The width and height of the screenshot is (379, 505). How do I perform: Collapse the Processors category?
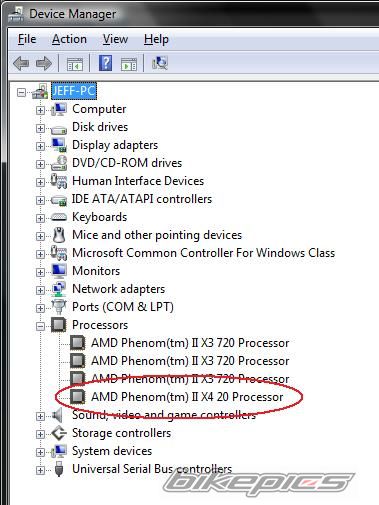[40, 326]
